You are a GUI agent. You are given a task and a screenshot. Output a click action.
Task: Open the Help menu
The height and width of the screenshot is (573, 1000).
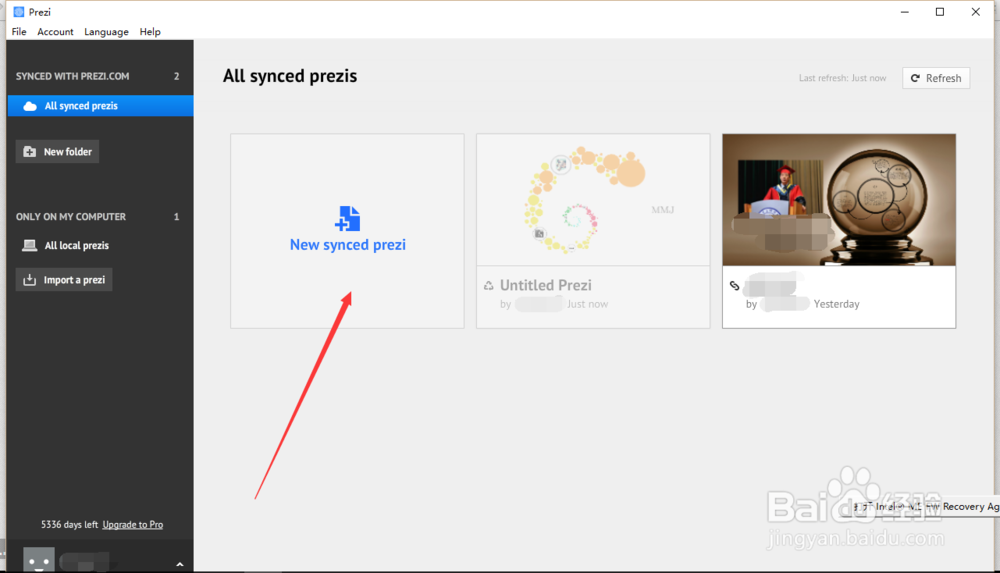pyautogui.click(x=150, y=32)
